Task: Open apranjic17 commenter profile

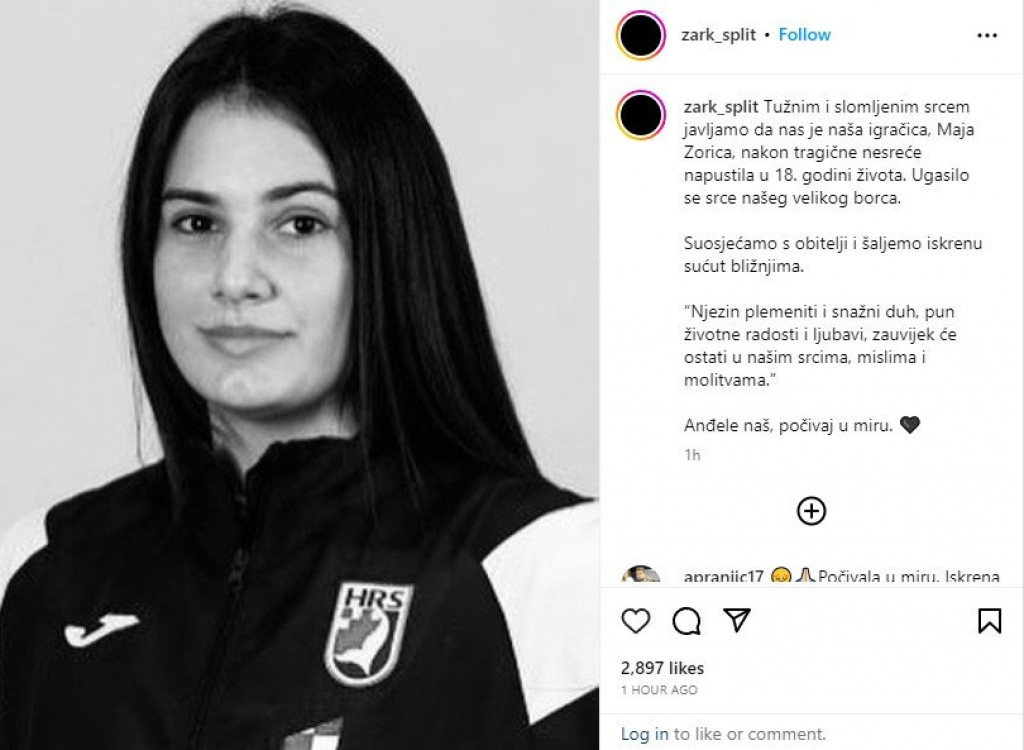Action: click(724, 576)
